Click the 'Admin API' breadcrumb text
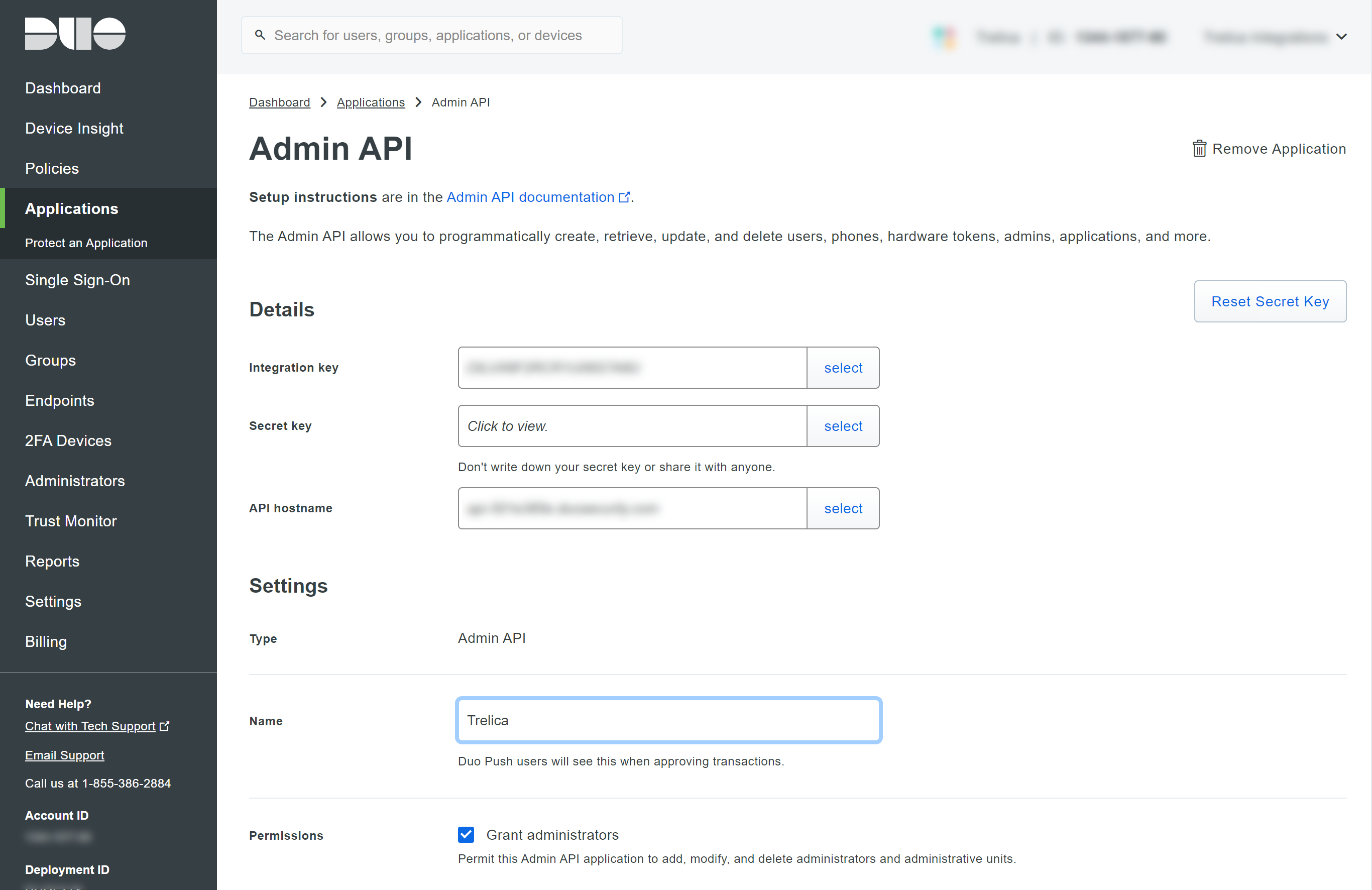 tap(461, 102)
